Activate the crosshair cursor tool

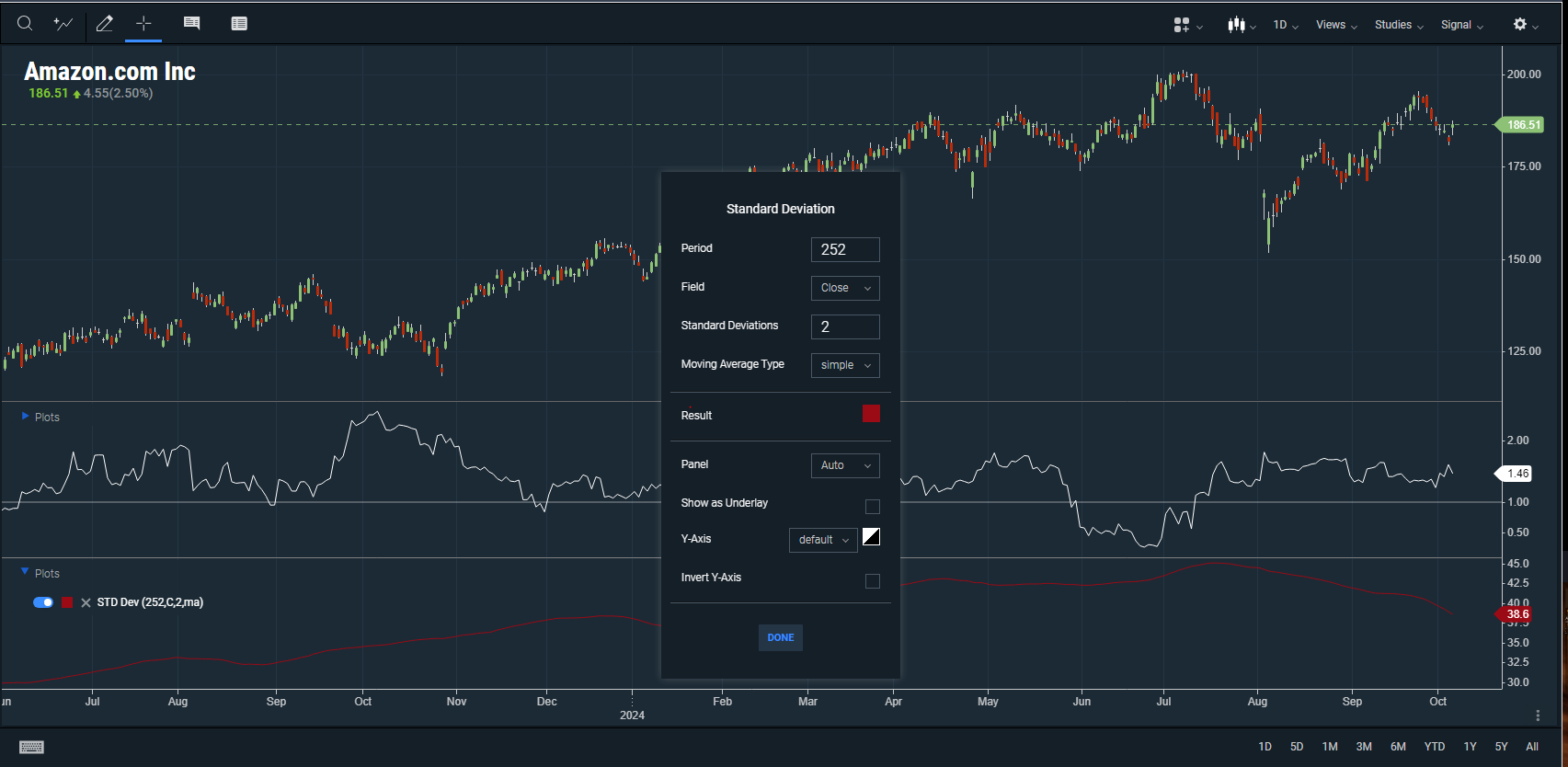click(143, 24)
